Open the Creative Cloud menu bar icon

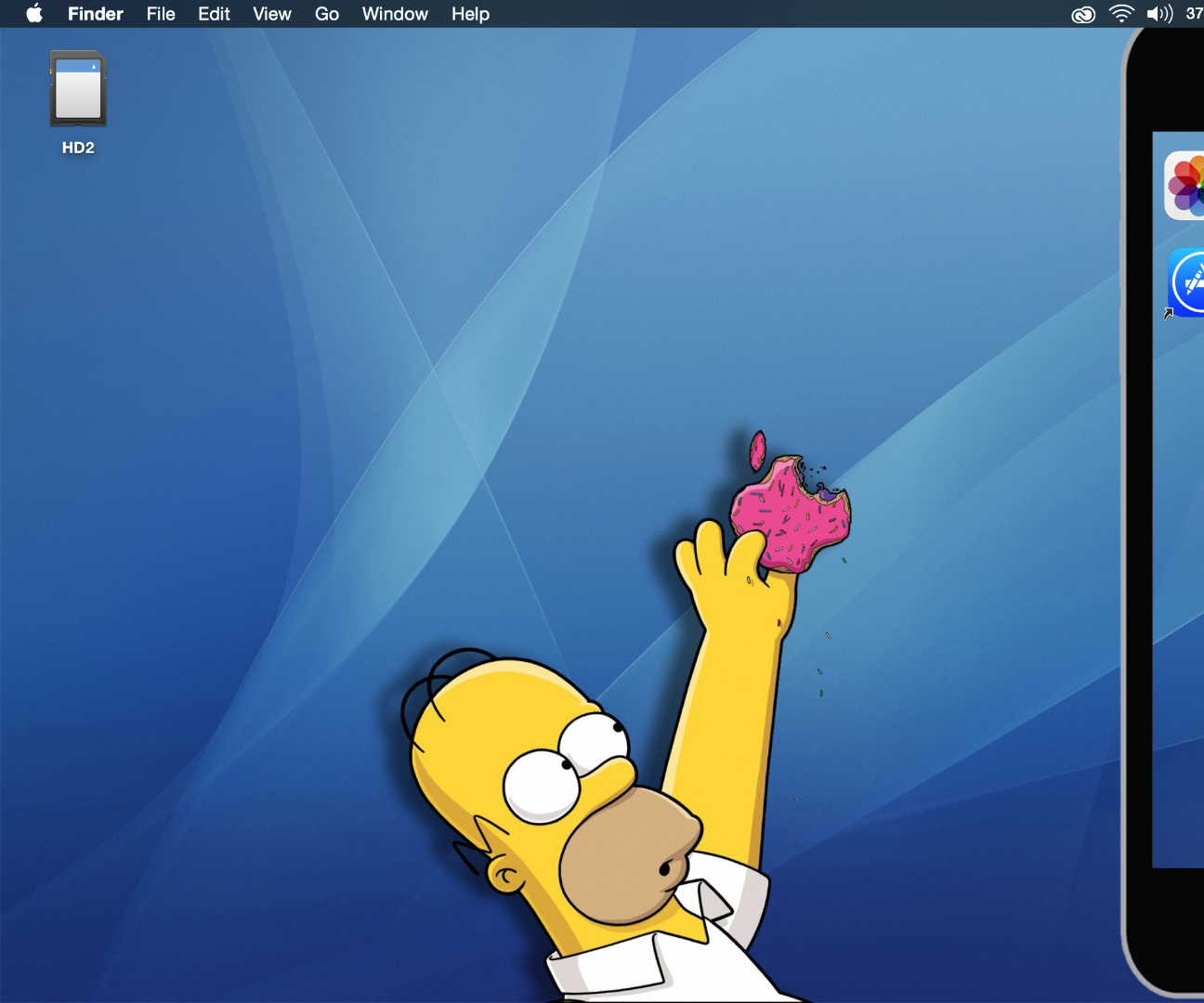pyautogui.click(x=1083, y=14)
